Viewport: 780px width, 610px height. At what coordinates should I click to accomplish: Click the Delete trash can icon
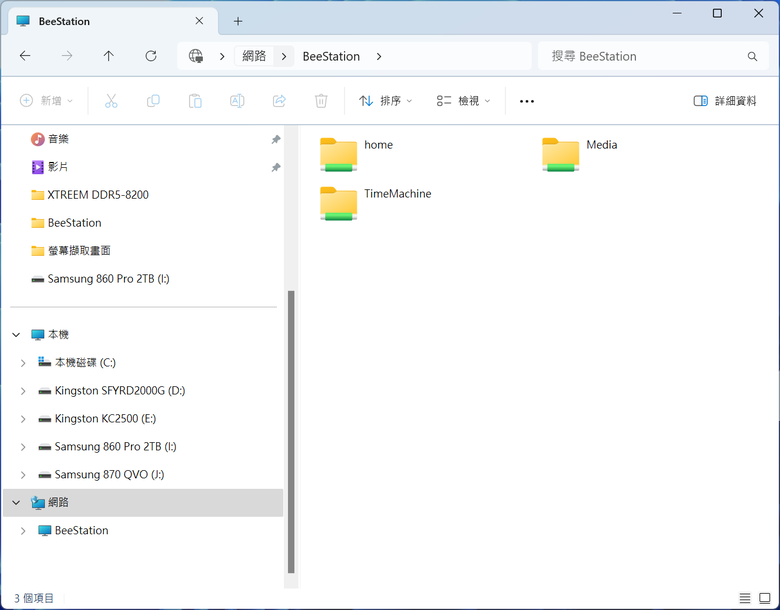click(x=321, y=101)
